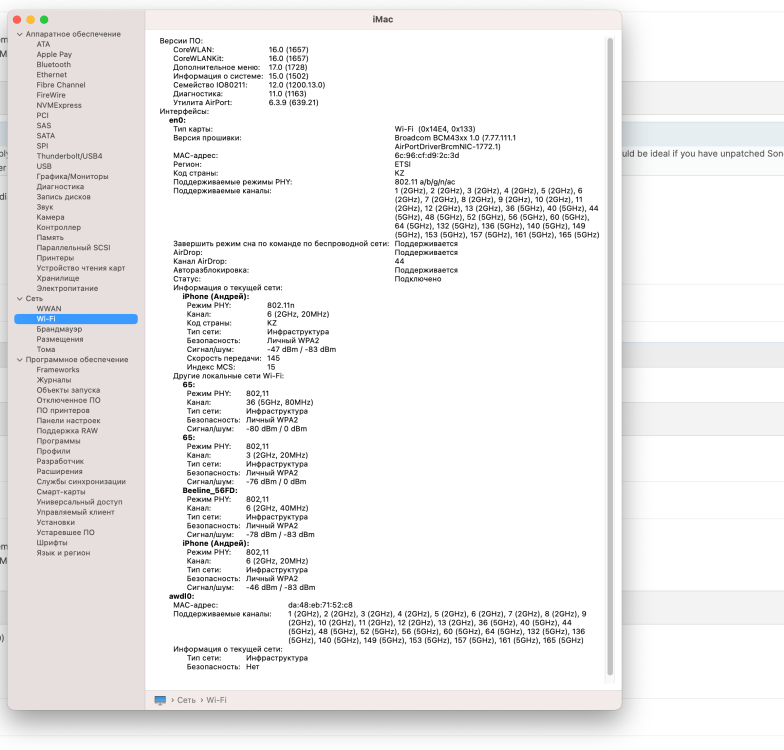This screenshot has height=750, width=784.
Task: Select USB in hardware list
Action: (44, 166)
